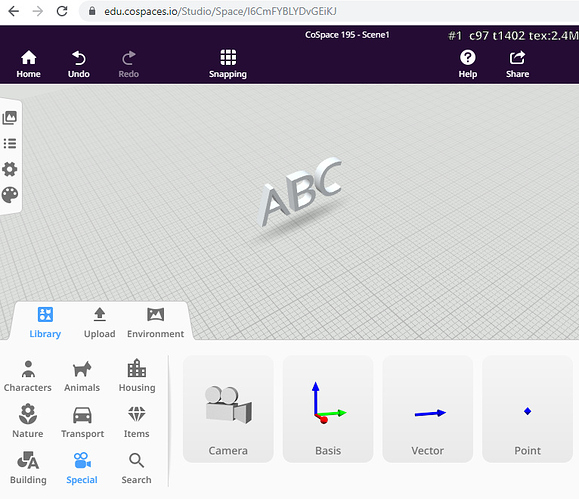Browse the Nature category

point(28,421)
